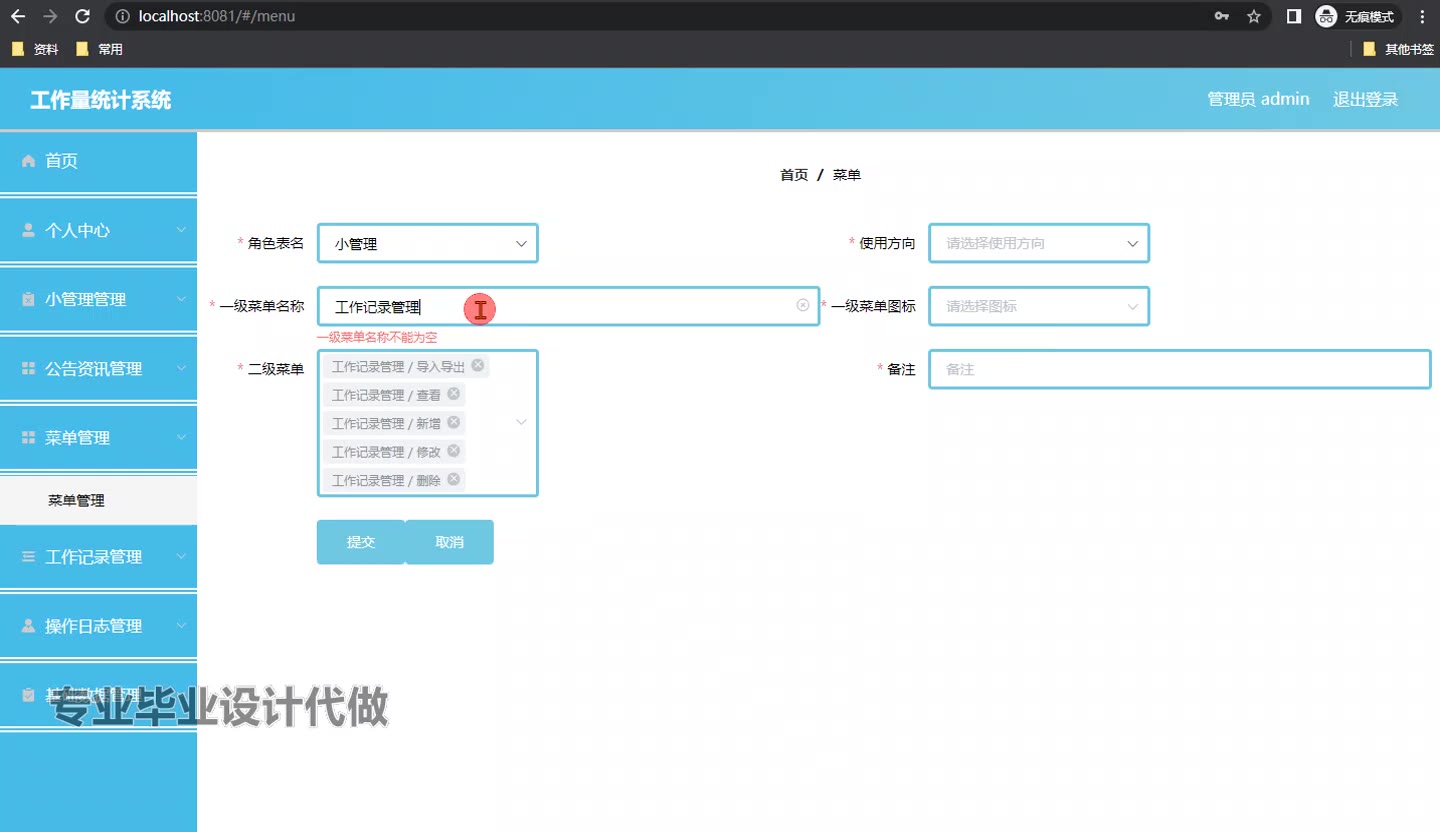Viewport: 1440px width, 832px height.
Task: Bookmark this page with the star icon
Action: point(1254,16)
